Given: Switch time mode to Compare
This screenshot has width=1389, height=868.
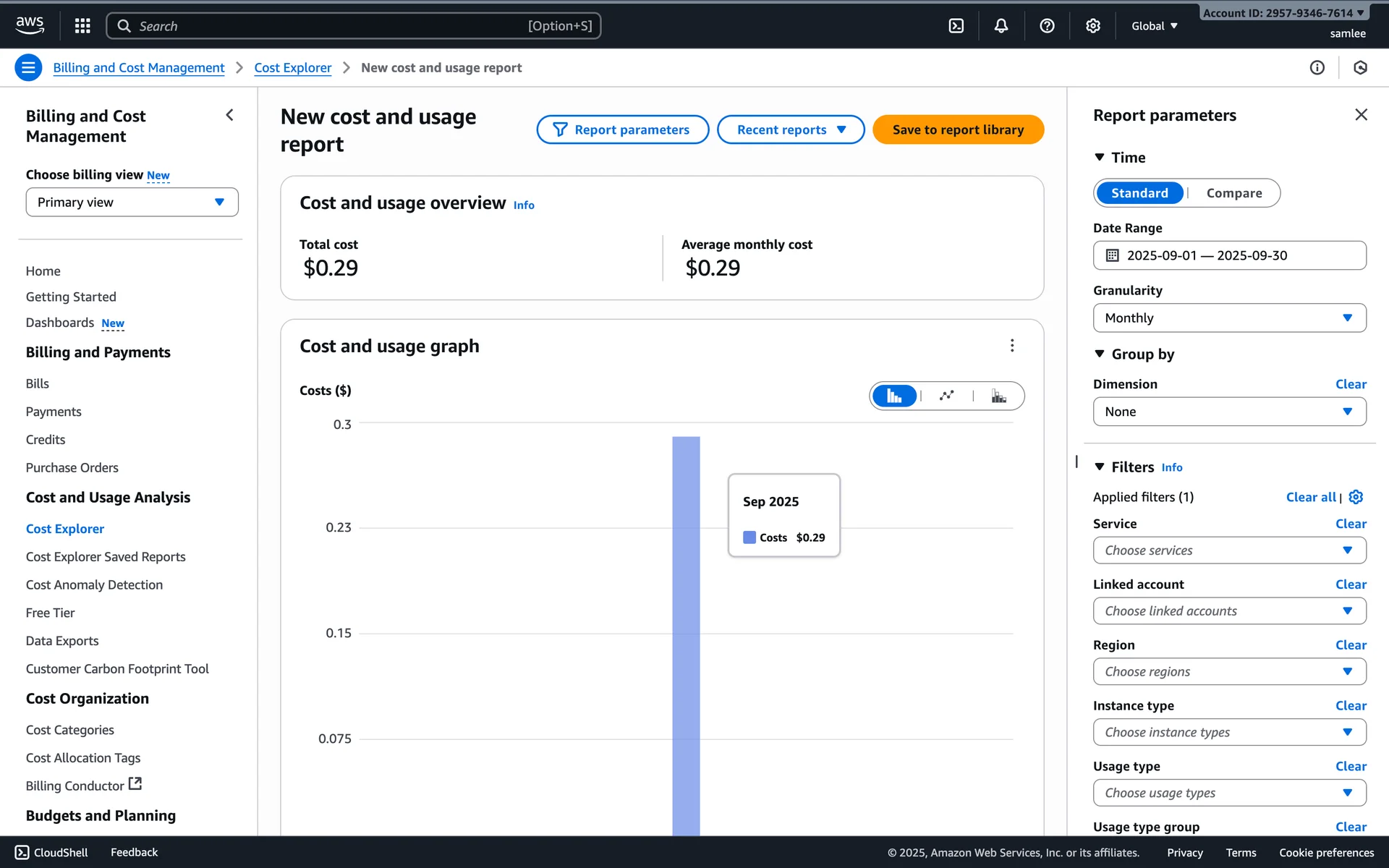Looking at the screenshot, I should [1233, 193].
